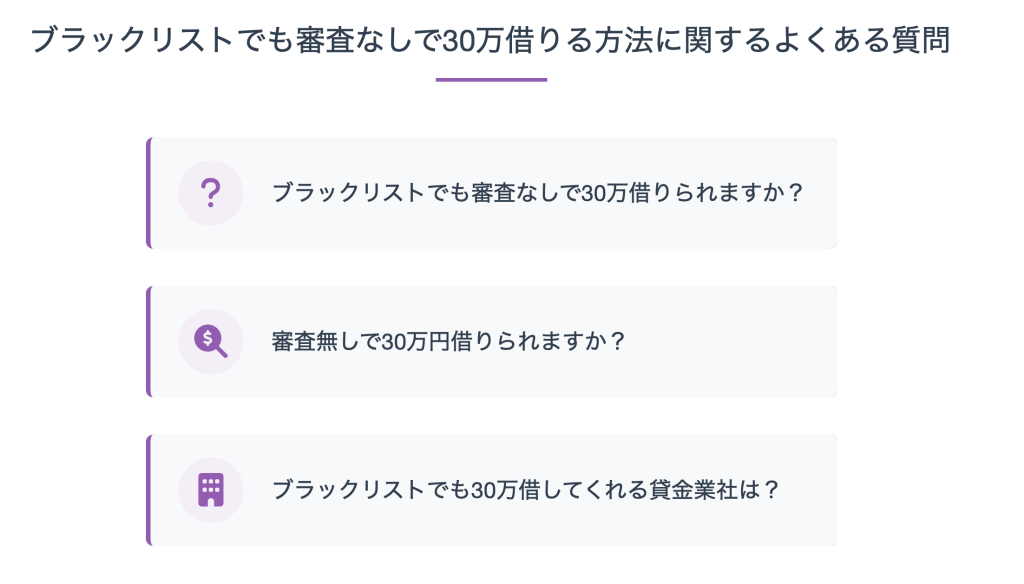
Task: Click the purple left border of the second FAQ card
Action: 149,342
